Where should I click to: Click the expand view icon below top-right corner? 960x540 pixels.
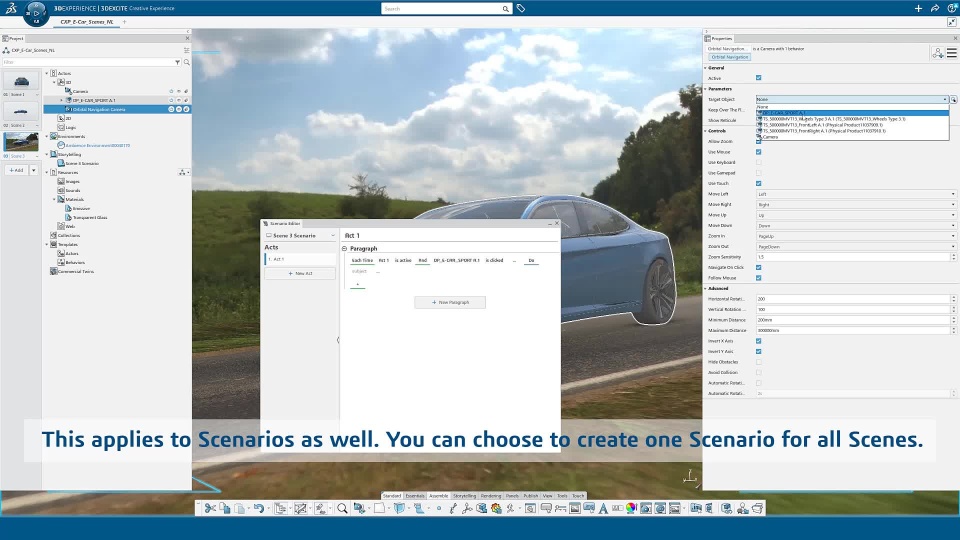click(951, 22)
